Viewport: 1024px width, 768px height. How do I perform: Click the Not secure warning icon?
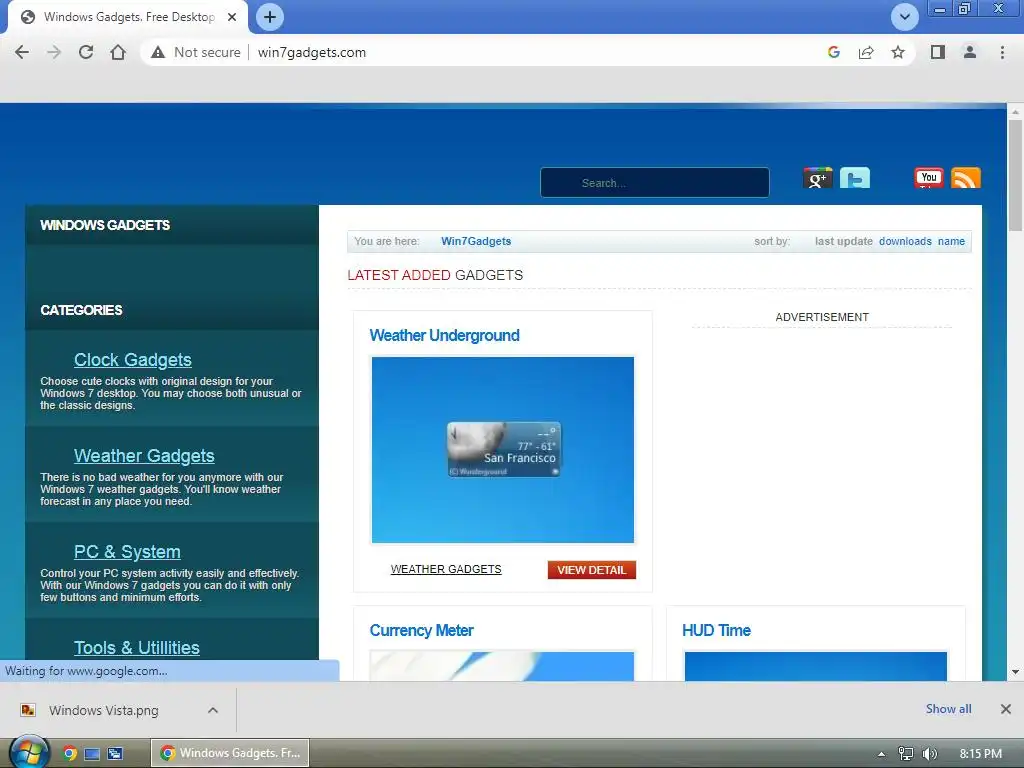158,52
